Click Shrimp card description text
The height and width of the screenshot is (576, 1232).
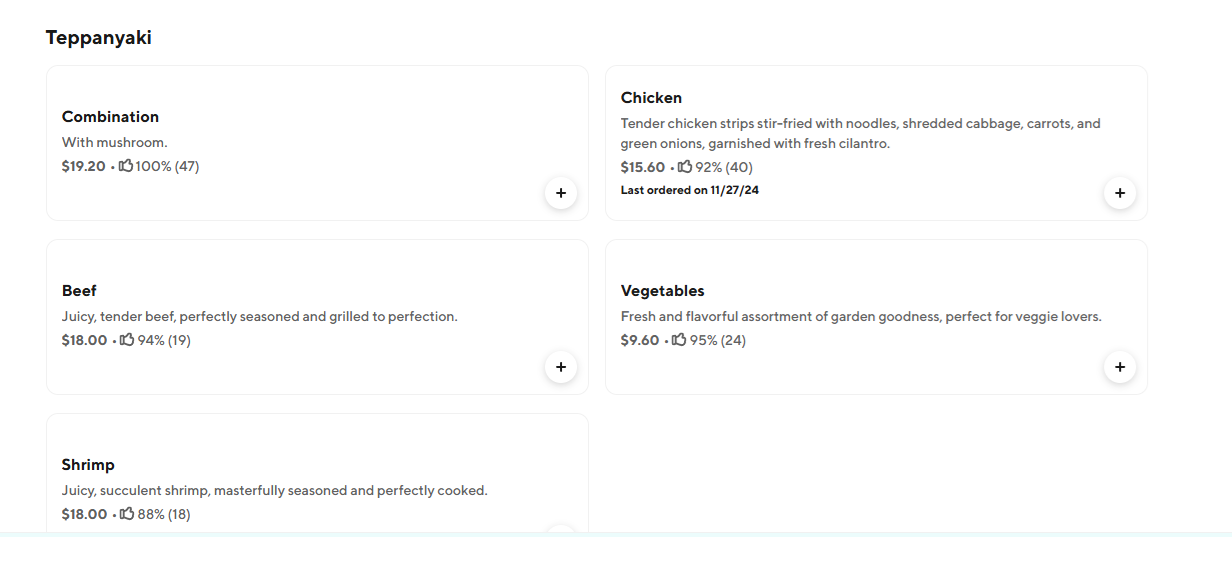[x=274, y=491]
